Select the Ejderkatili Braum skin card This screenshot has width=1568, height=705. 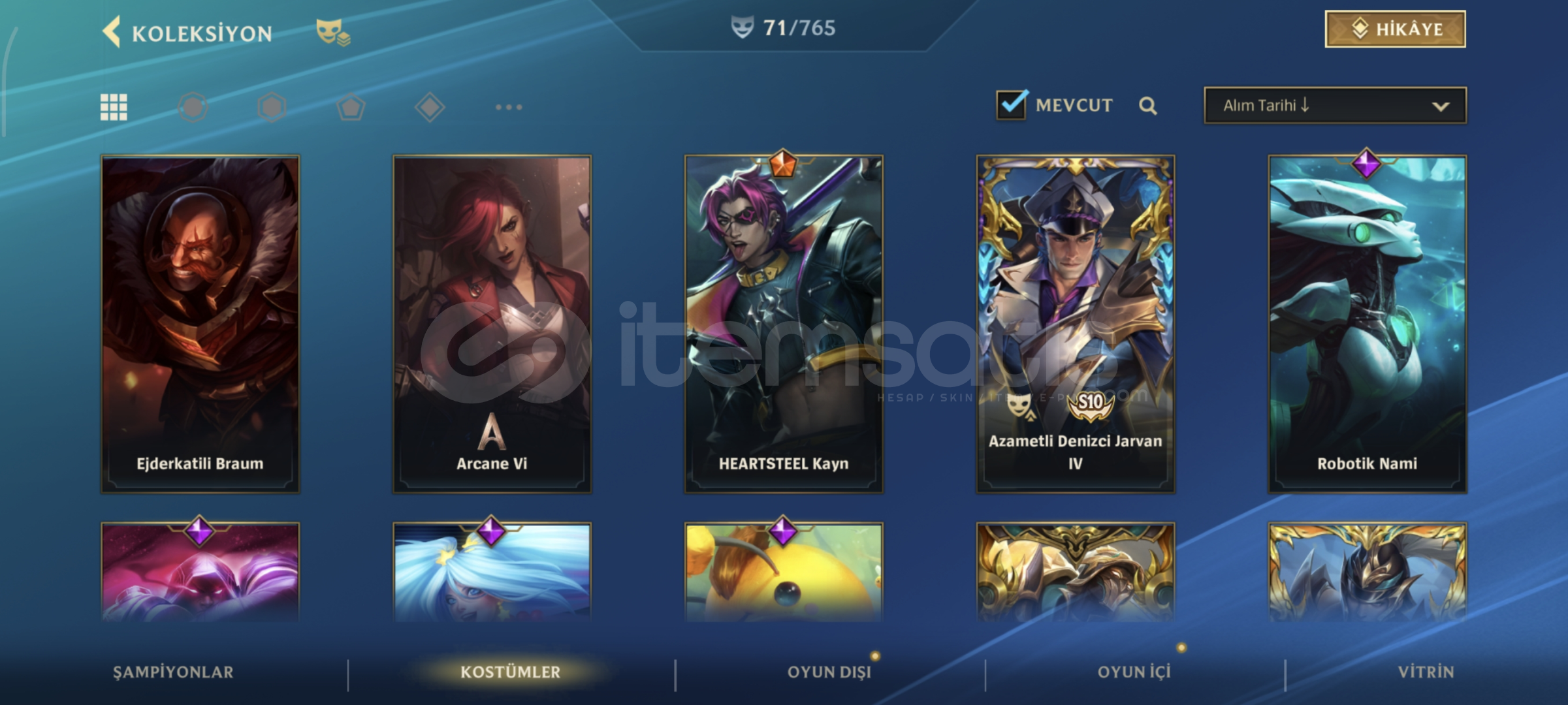(200, 324)
